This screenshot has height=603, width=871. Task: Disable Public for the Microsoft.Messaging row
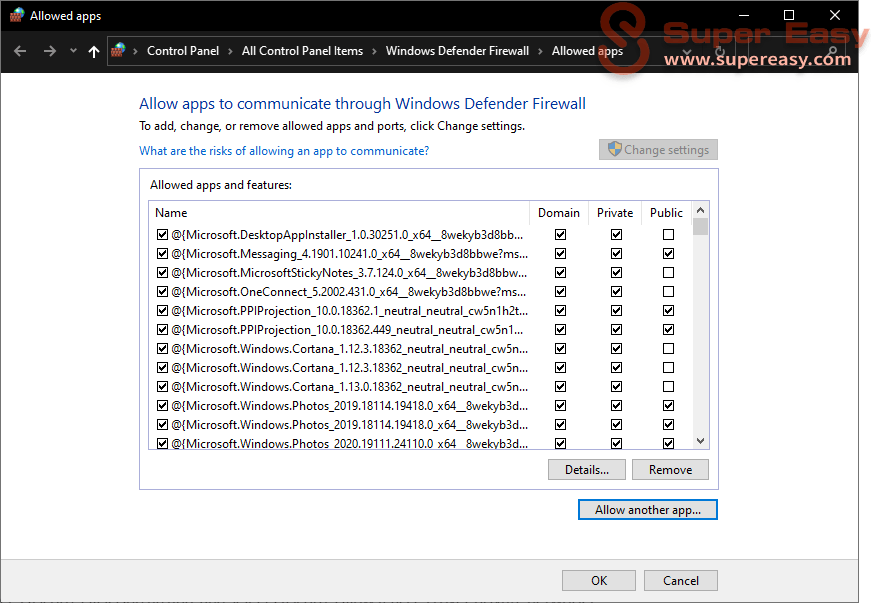click(668, 254)
